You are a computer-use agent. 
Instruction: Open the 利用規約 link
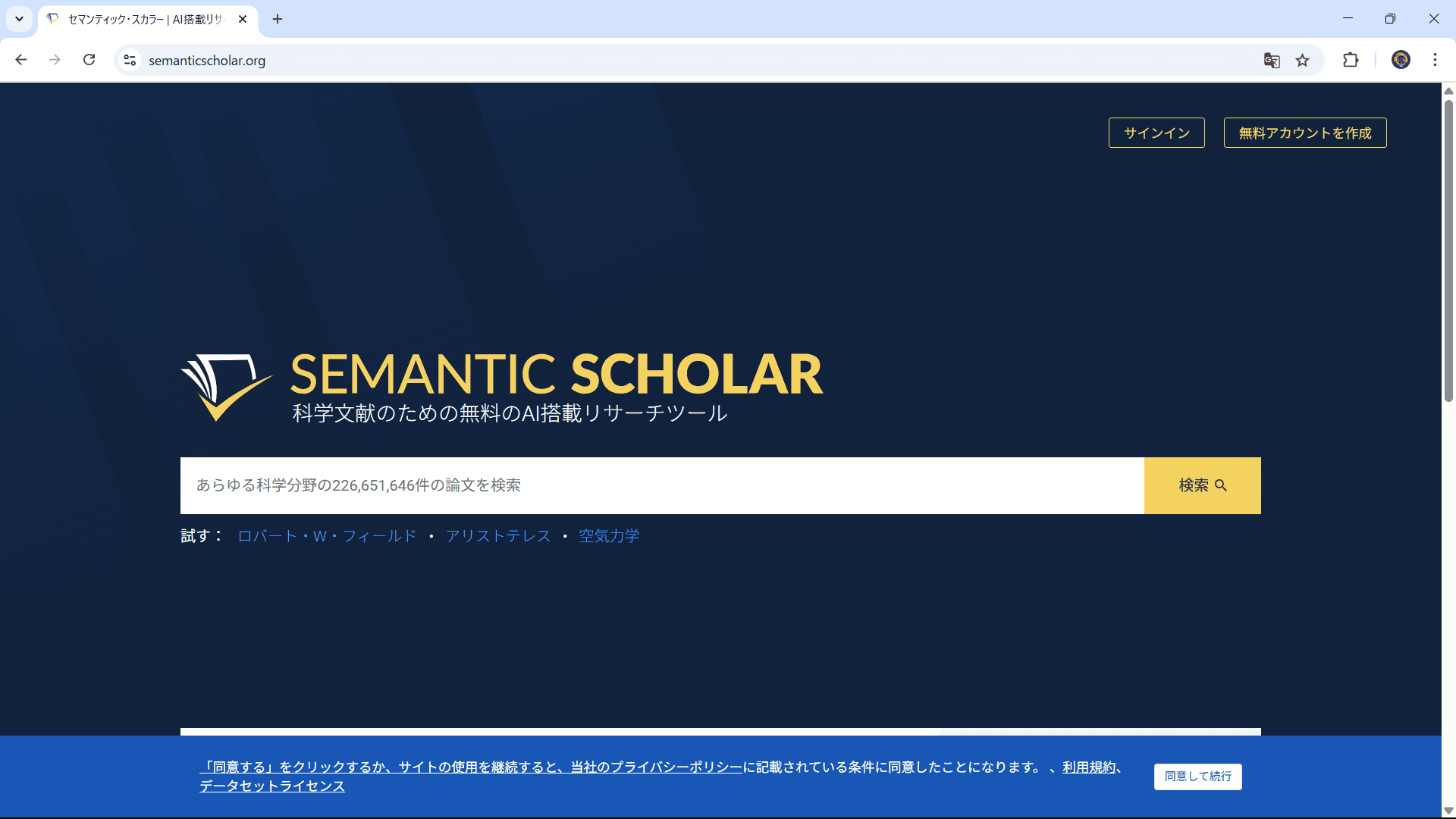[x=1089, y=767]
